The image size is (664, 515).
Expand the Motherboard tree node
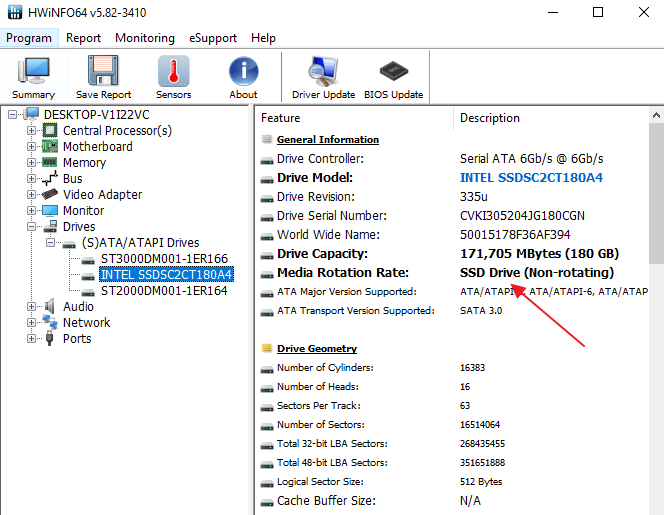pyautogui.click(x=31, y=146)
